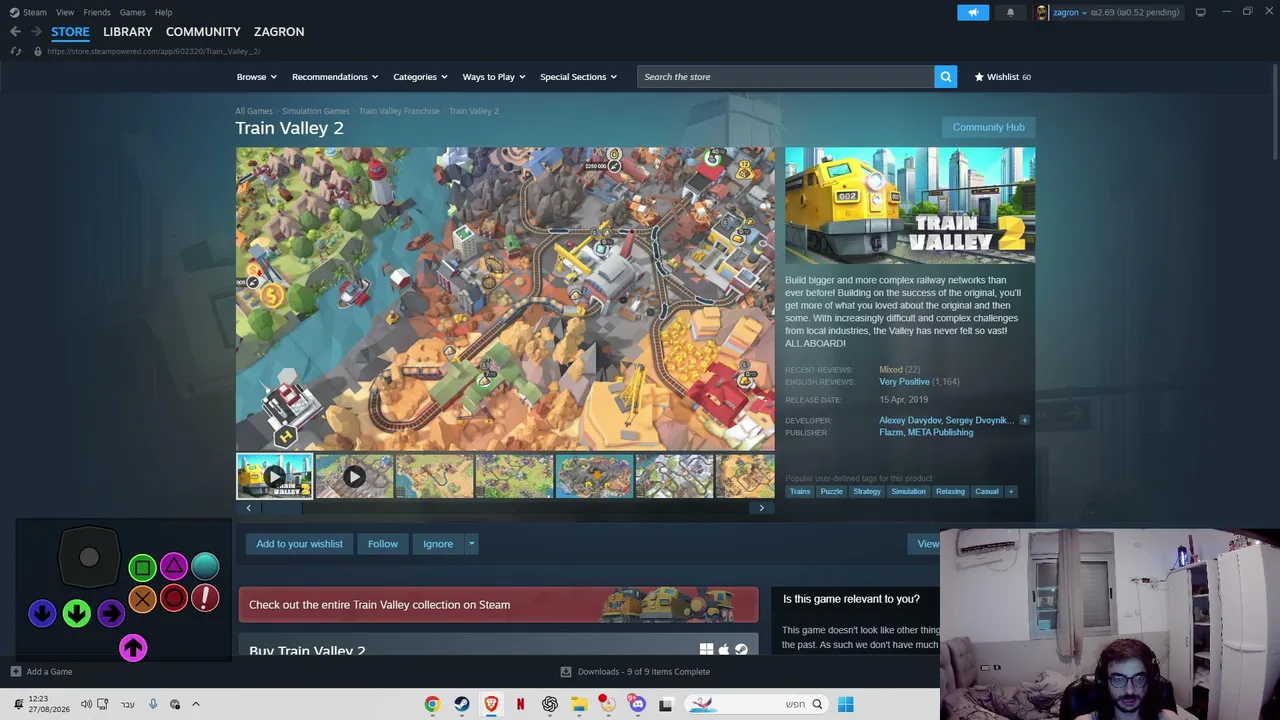The image size is (1280, 720).
Task: Click the Windows Start button
Action: pos(845,704)
